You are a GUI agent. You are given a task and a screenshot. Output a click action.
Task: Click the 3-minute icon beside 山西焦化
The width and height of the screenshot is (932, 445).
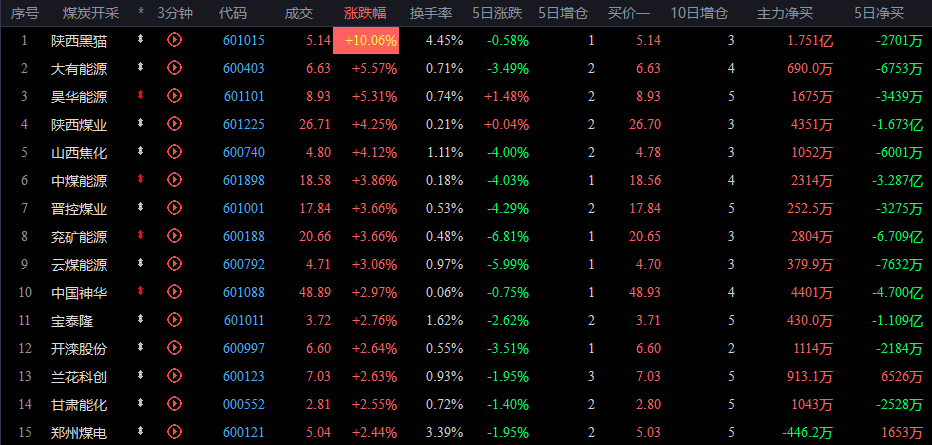click(175, 152)
